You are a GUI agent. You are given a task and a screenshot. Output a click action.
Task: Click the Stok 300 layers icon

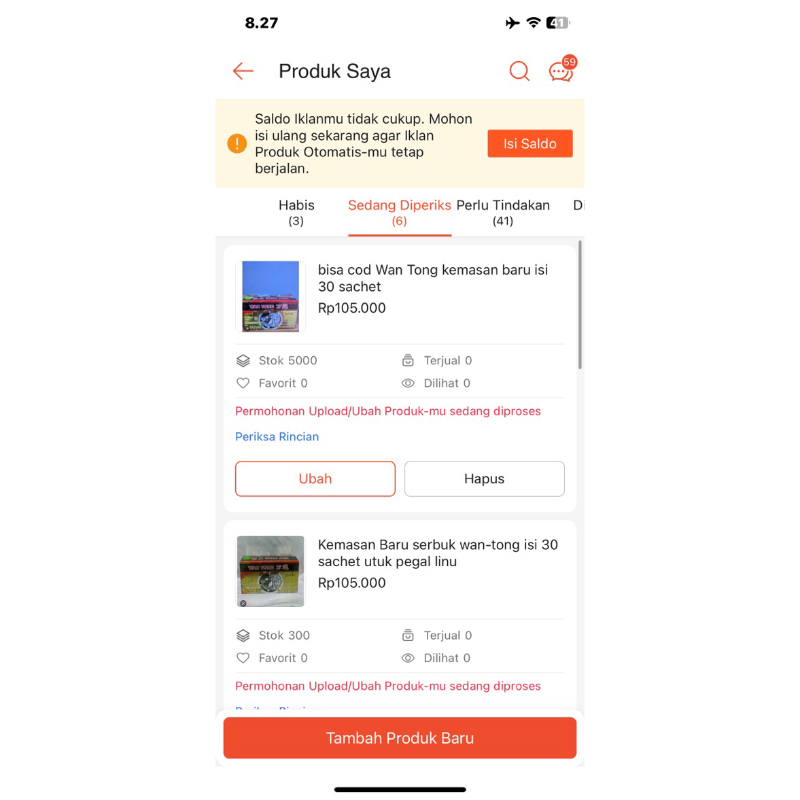point(243,635)
